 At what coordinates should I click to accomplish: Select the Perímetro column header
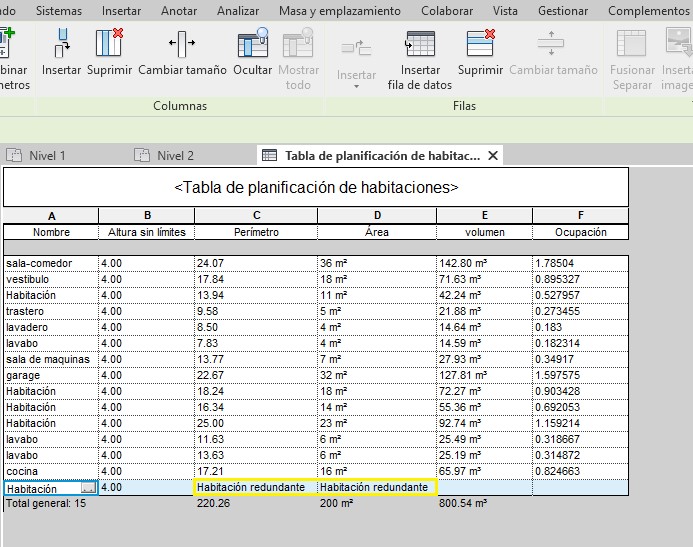tap(256, 232)
